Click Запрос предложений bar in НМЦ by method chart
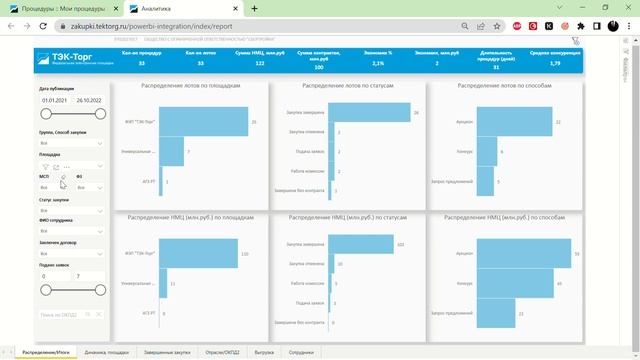 point(496,313)
